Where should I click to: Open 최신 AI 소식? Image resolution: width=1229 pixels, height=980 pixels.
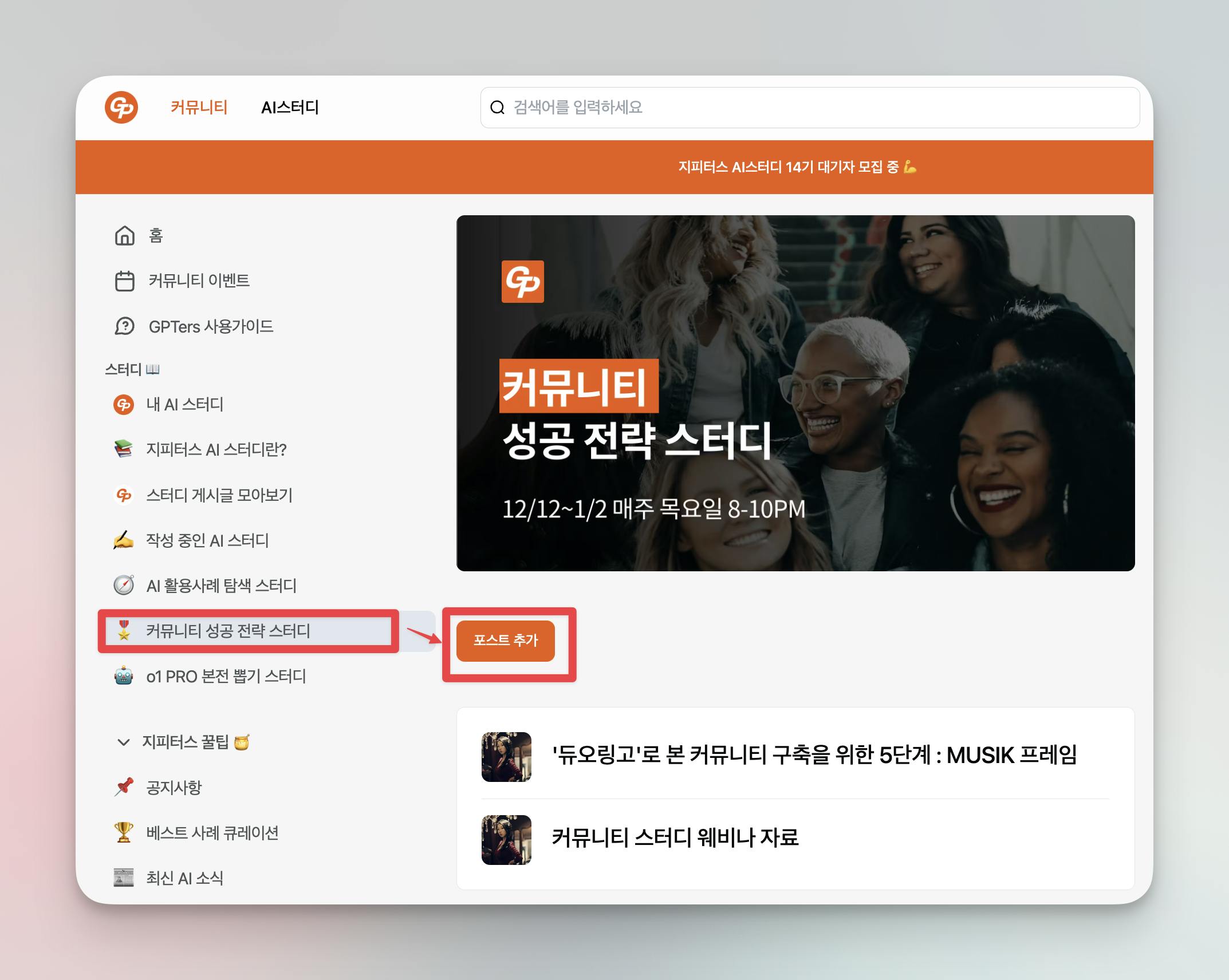pyautogui.click(x=184, y=878)
